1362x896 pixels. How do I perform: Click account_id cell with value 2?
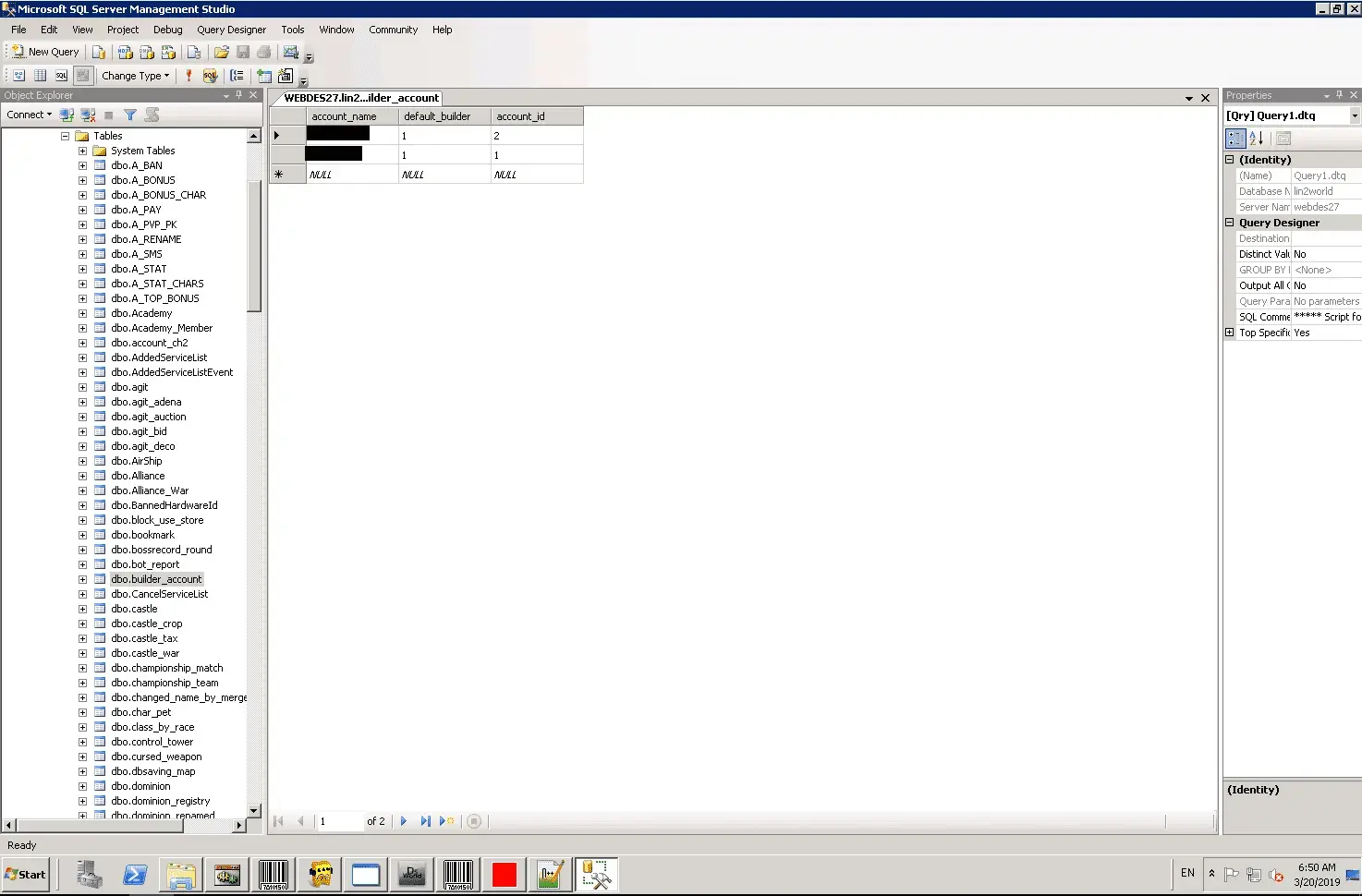coord(537,136)
